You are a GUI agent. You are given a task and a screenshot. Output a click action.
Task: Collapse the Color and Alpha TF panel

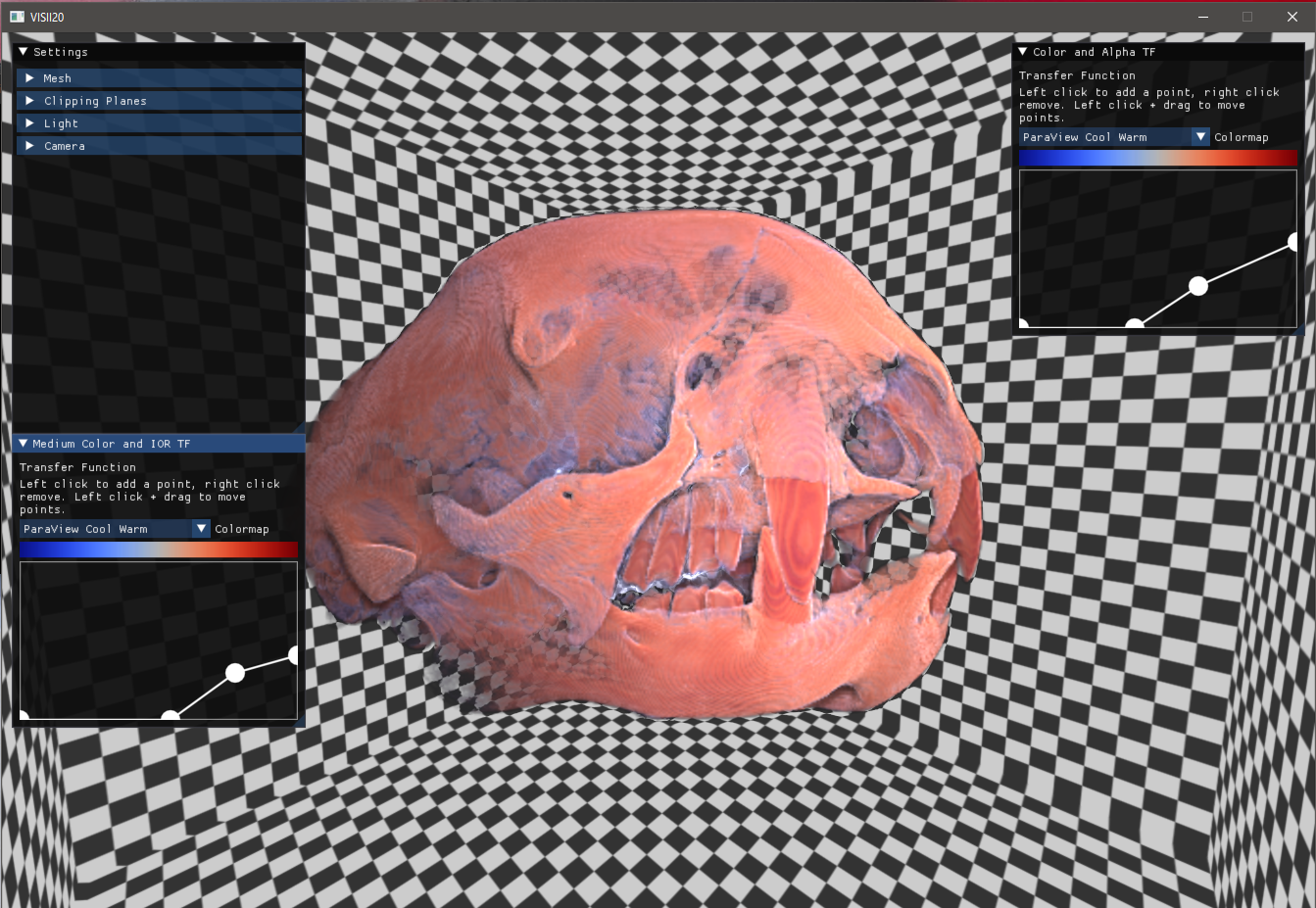[x=1023, y=52]
